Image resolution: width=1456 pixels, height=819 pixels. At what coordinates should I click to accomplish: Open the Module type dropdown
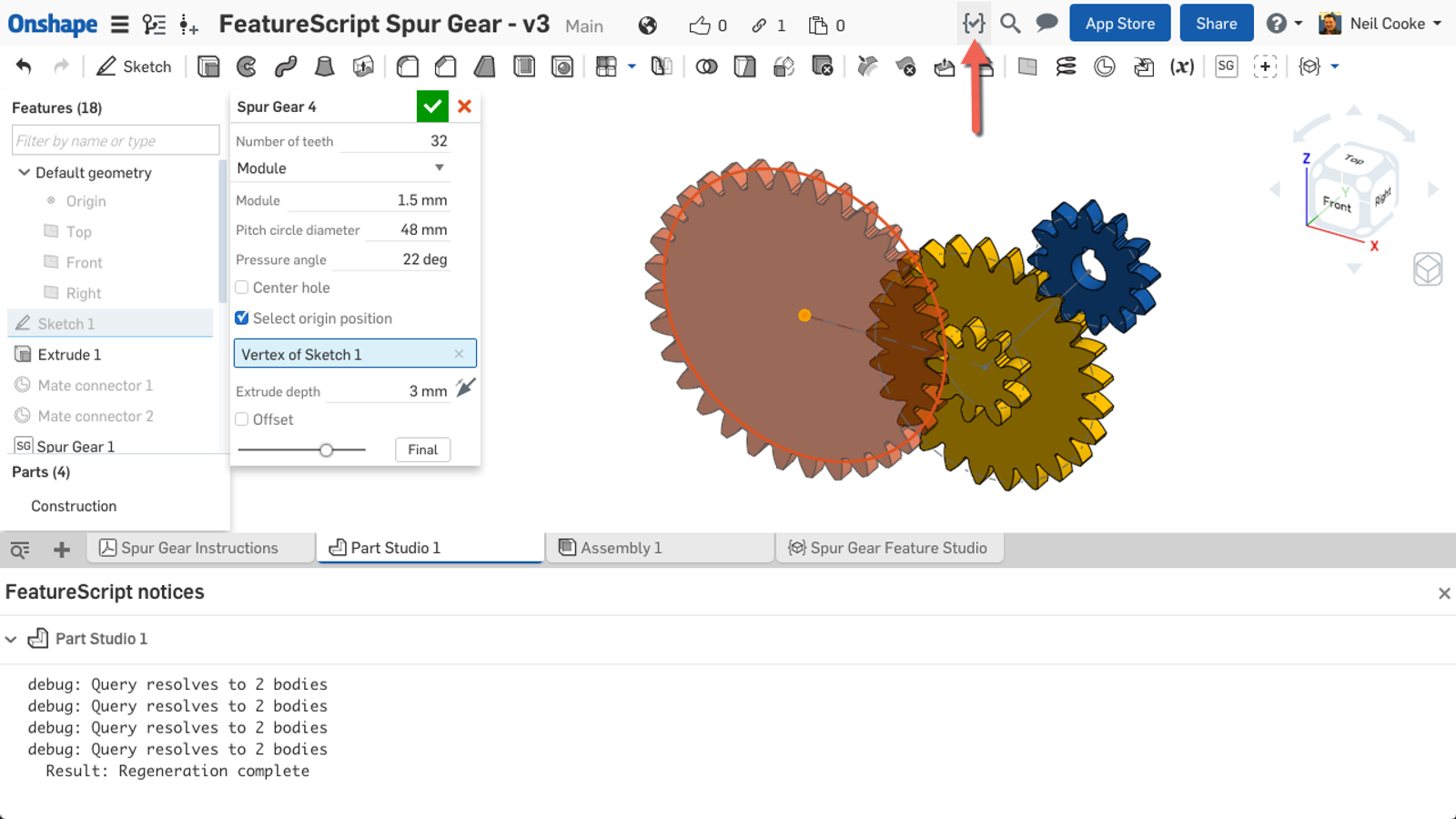pyautogui.click(x=341, y=168)
